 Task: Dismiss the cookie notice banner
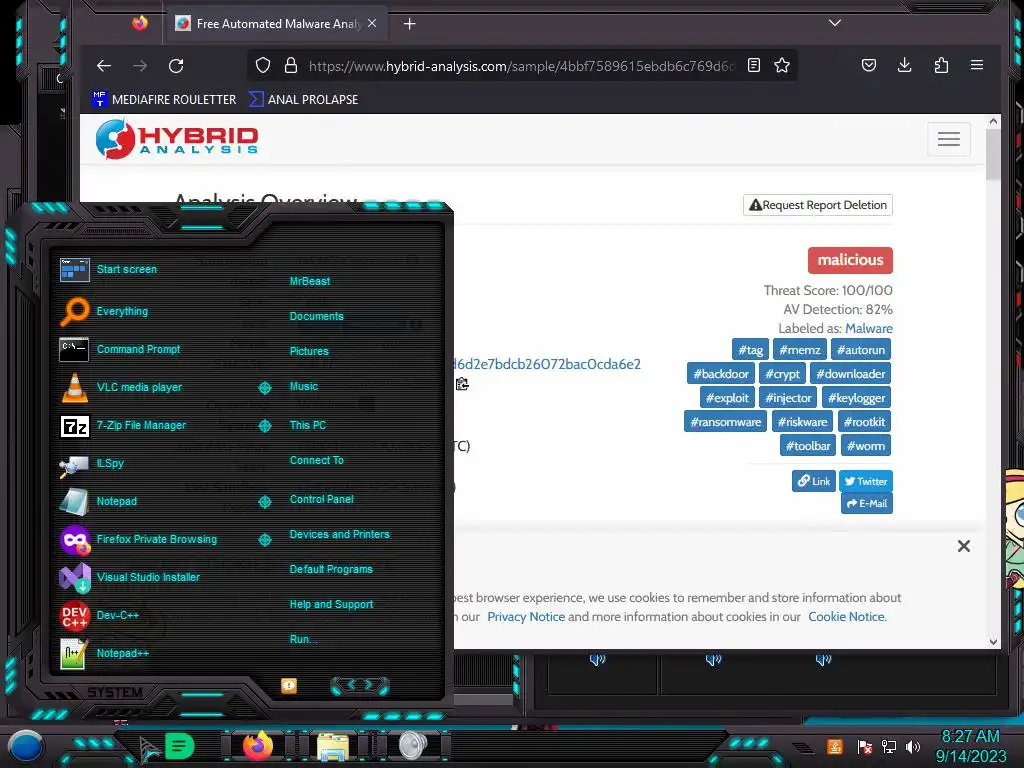tap(963, 546)
